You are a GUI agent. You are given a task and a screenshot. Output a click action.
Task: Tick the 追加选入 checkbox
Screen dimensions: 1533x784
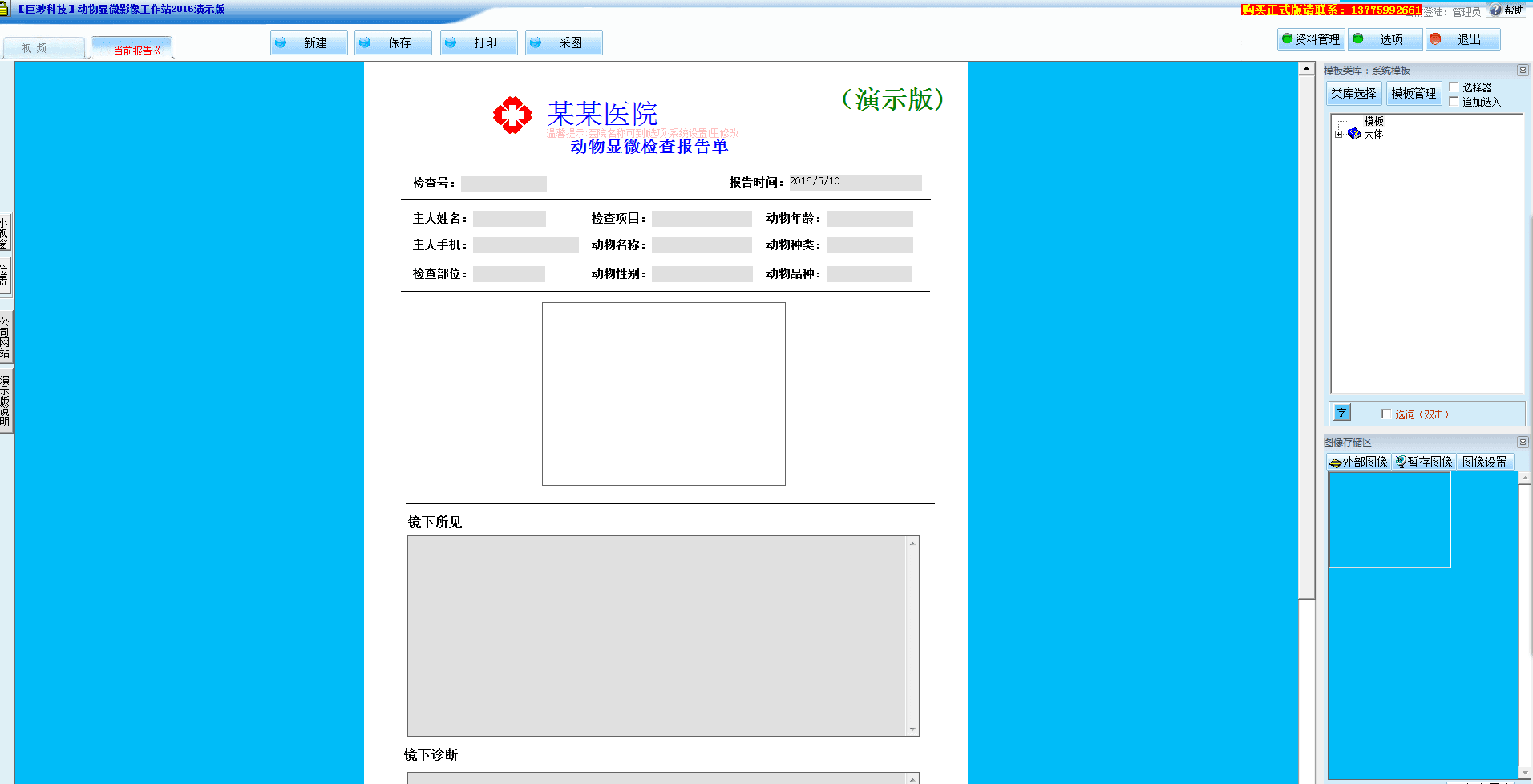point(1454,102)
